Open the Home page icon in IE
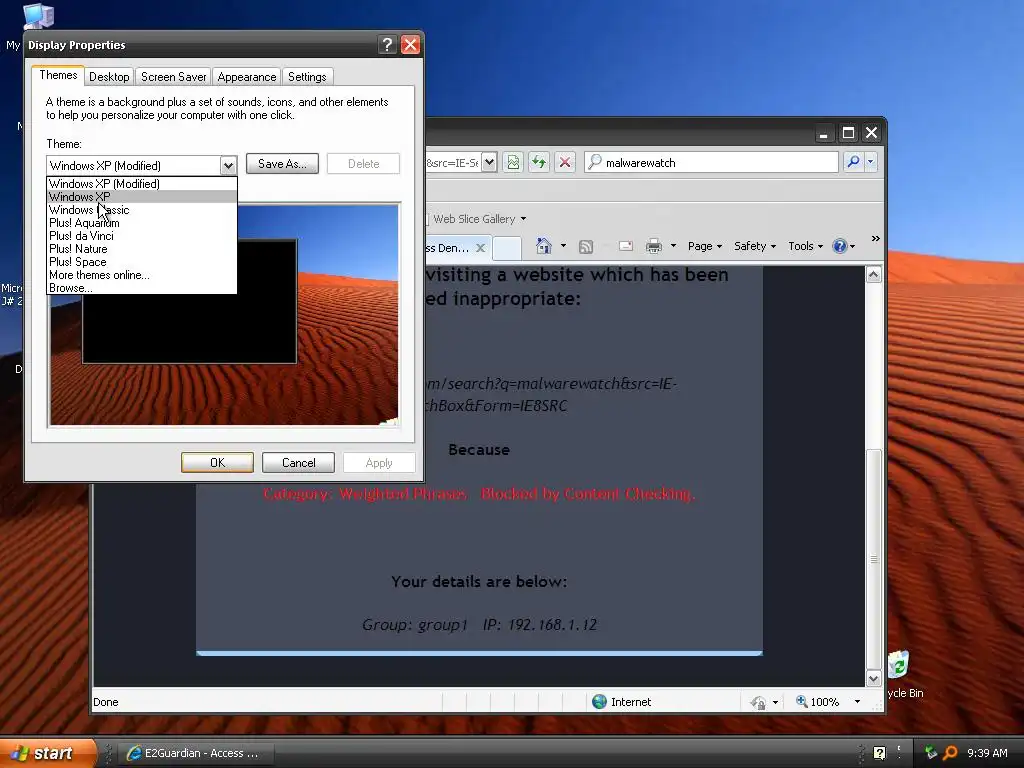The width and height of the screenshot is (1024, 768). 543,246
